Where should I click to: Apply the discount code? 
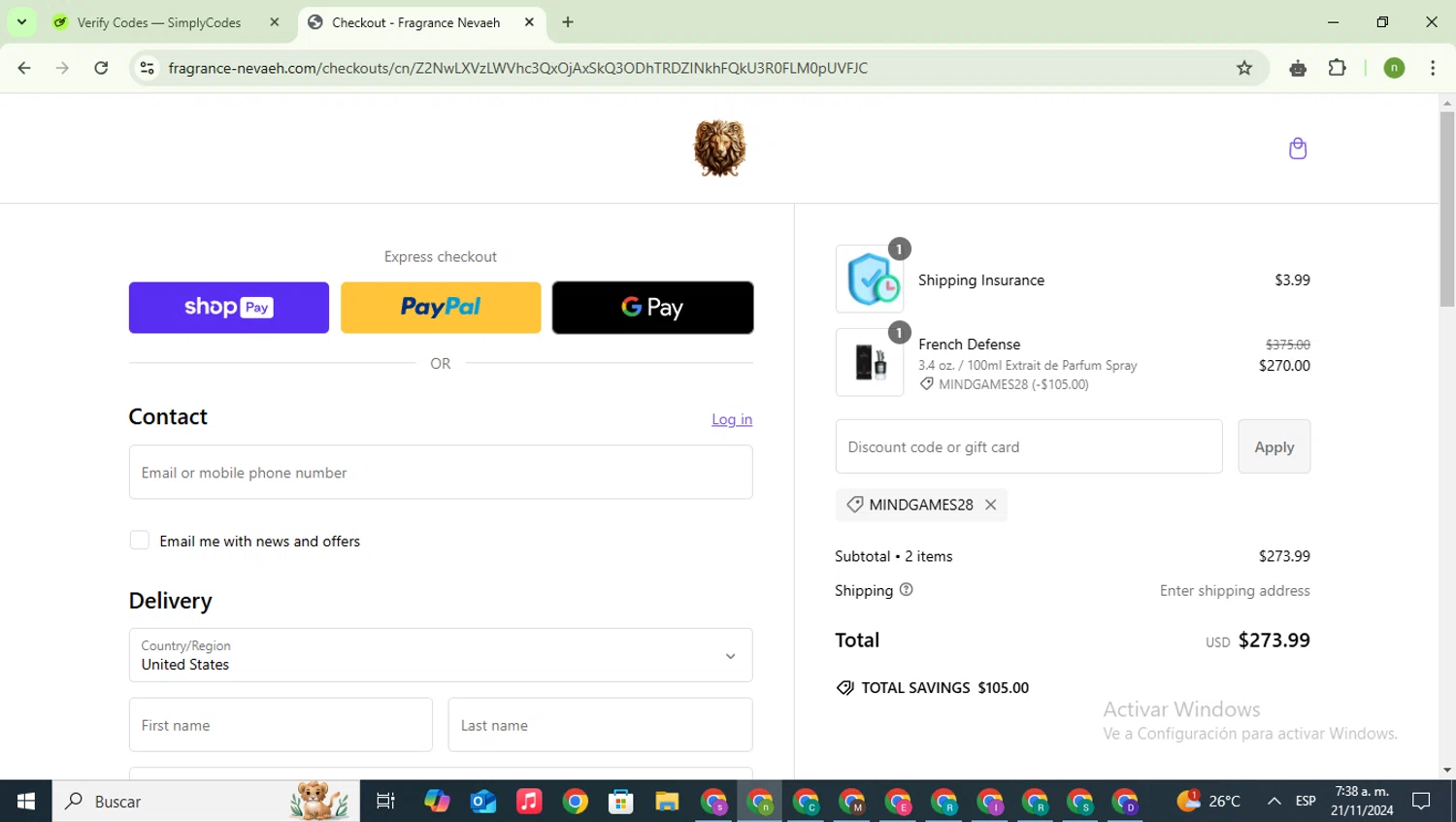(x=1274, y=446)
